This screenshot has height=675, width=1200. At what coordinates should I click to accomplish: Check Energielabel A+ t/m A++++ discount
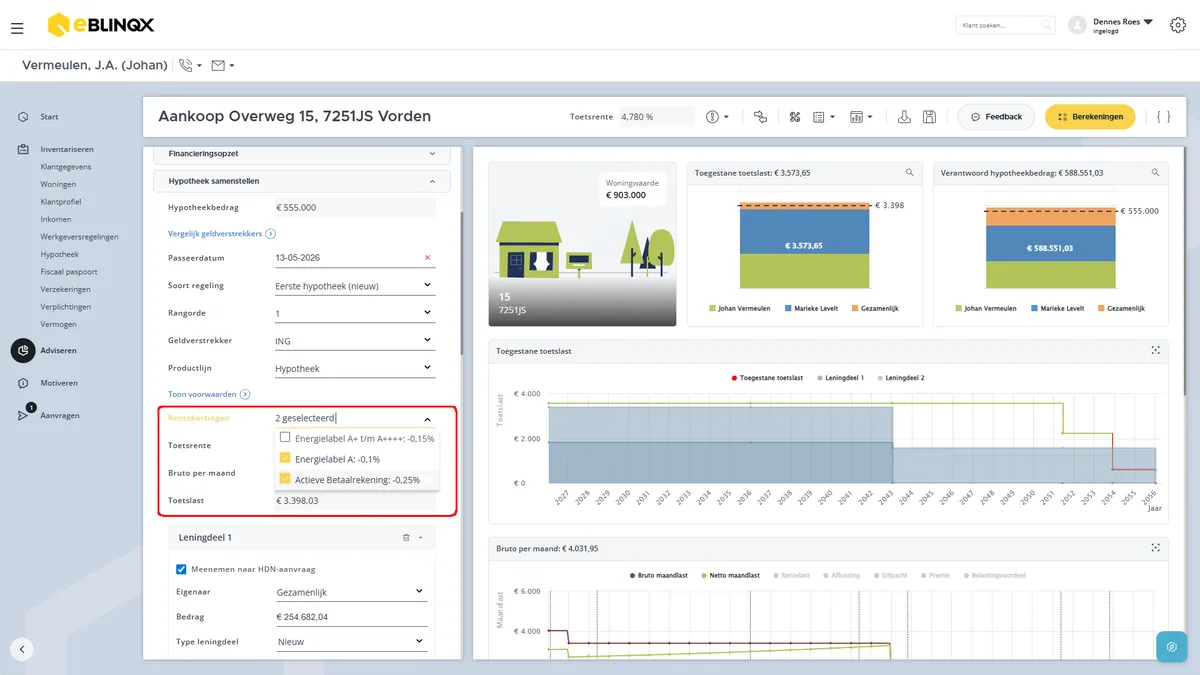285,438
